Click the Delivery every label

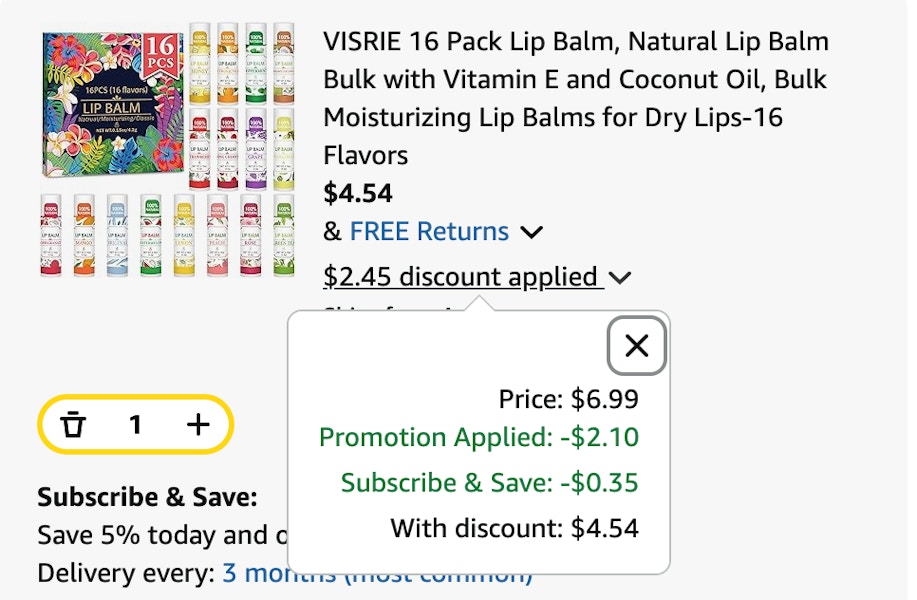click(x=126, y=574)
